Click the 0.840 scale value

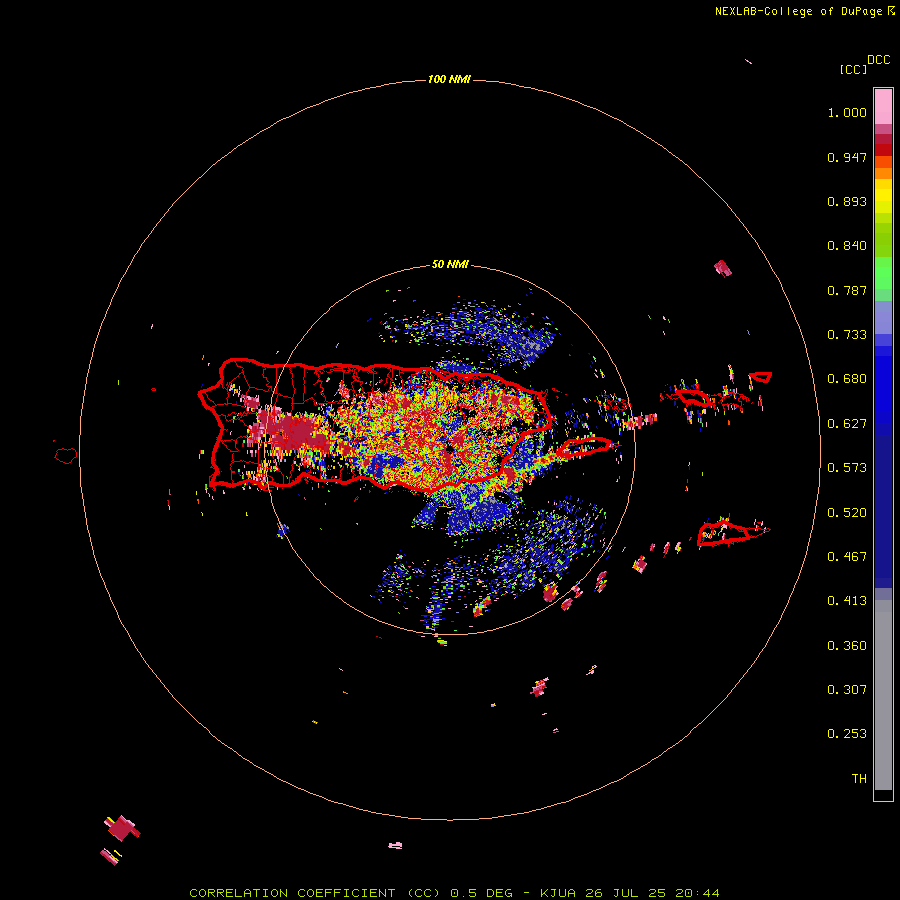847,246
